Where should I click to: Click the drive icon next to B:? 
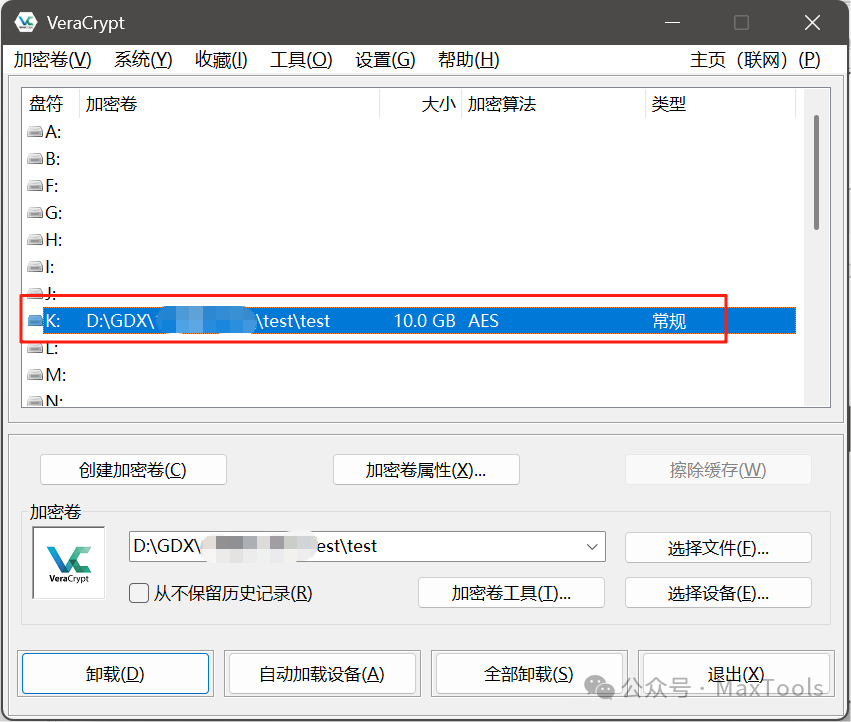pos(35,159)
